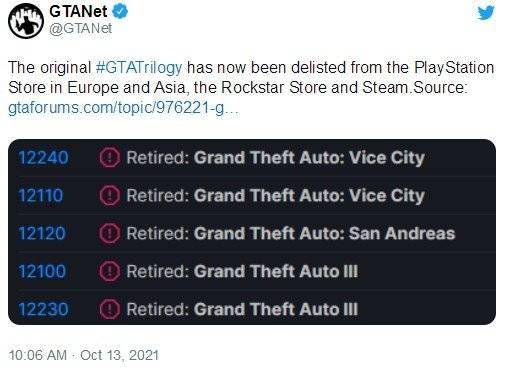Click retired icon beside 12230 GTA III
Image resolution: width=506 pixels, height=372 pixels.
pos(109,309)
